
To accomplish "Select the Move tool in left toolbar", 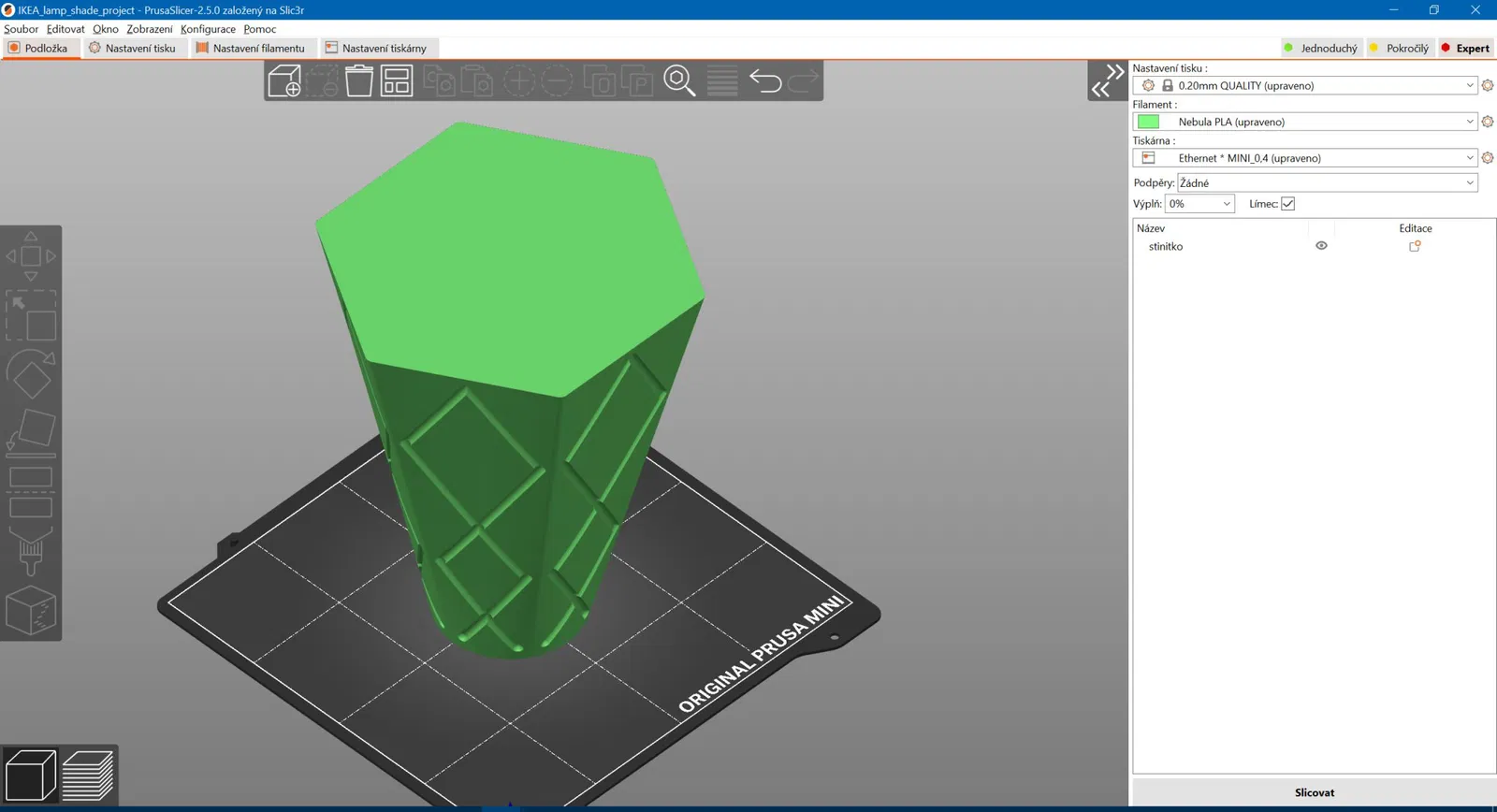I will point(31,255).
